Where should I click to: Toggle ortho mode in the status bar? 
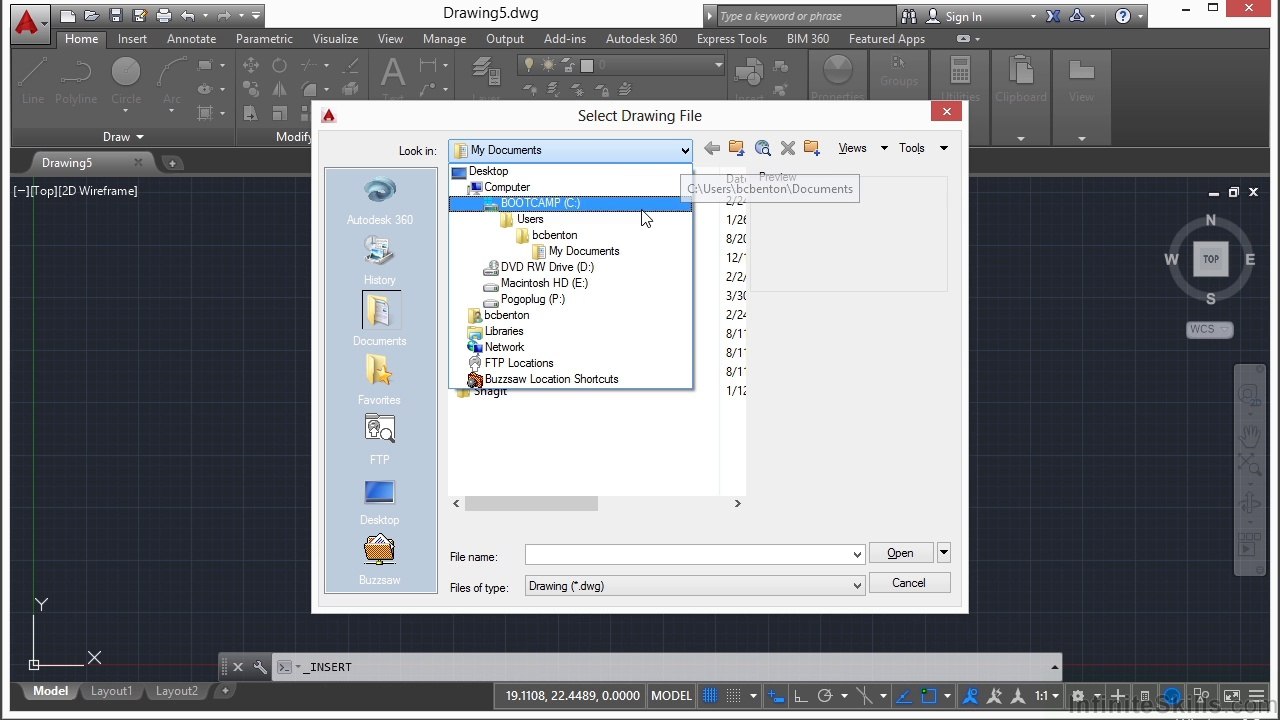[x=801, y=696]
